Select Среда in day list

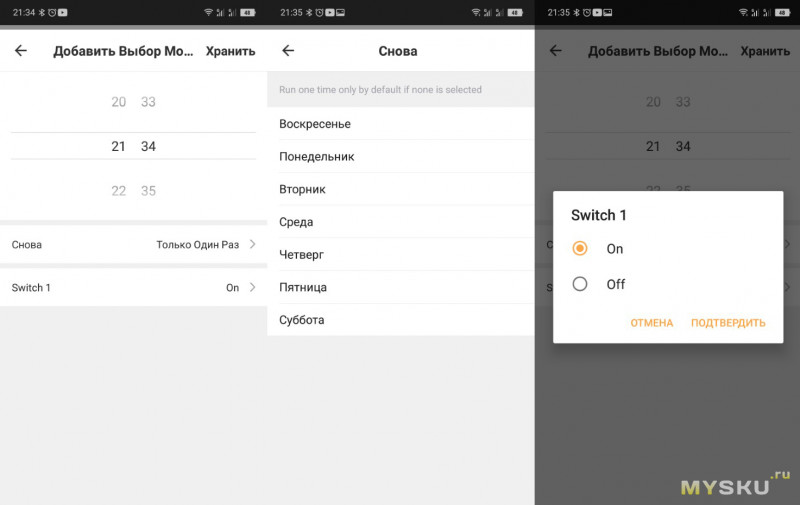[x=401, y=222]
